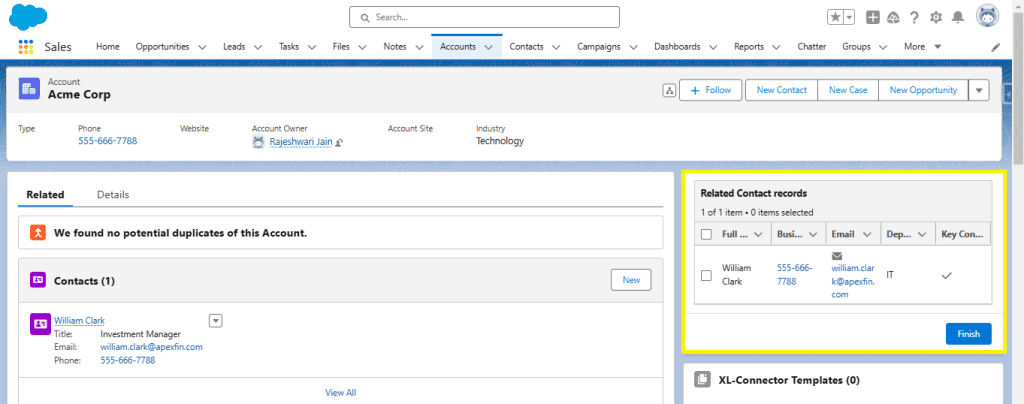Open the Help question mark icon
The height and width of the screenshot is (404, 1024).
click(914, 18)
